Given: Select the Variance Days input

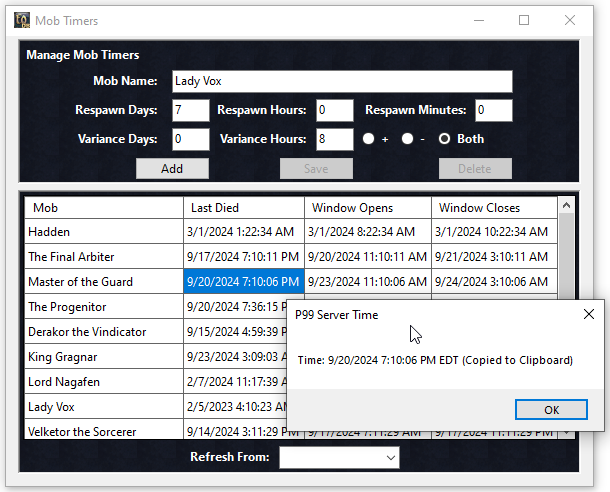Looking at the screenshot, I should tap(190, 139).
